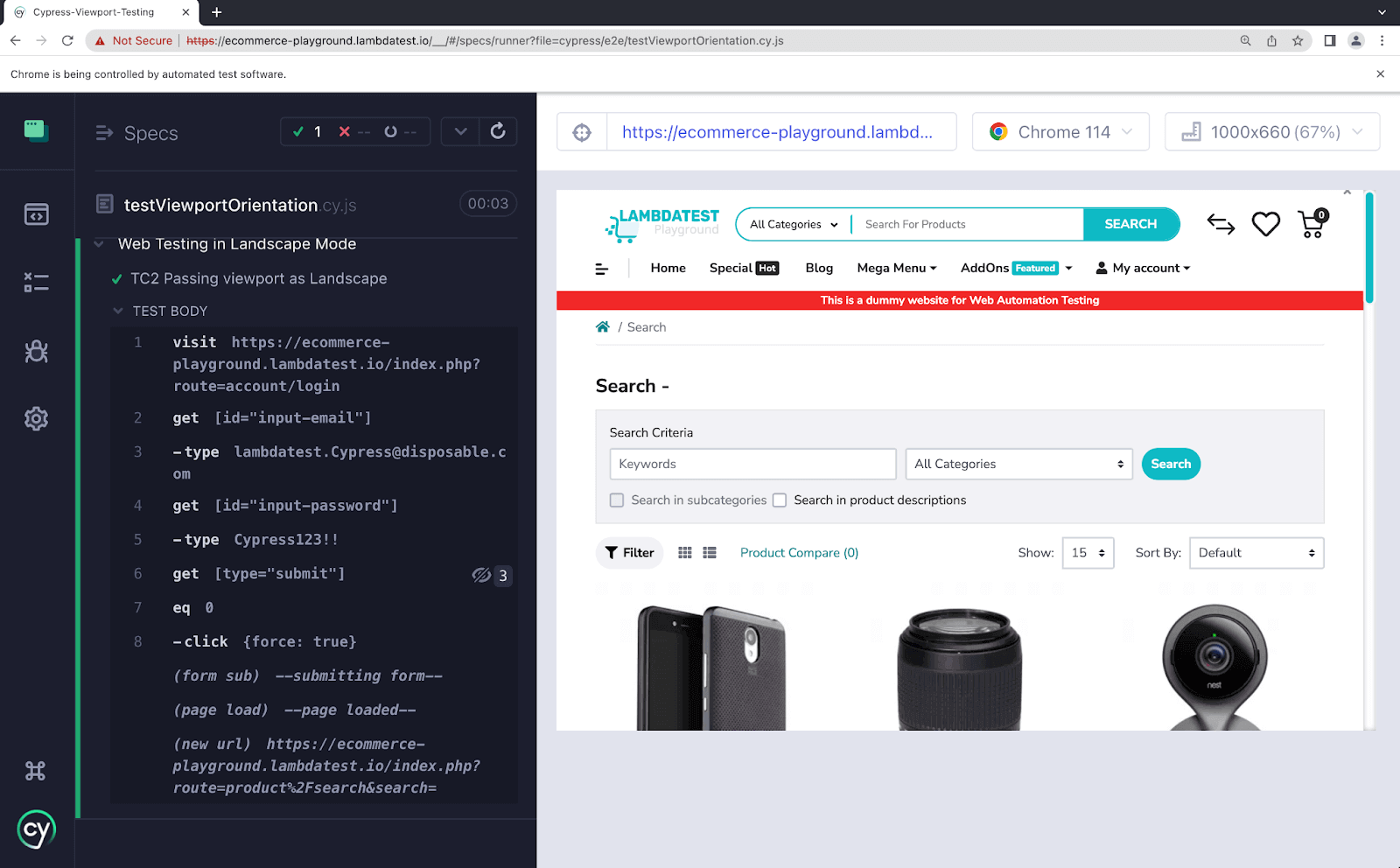1400x868 pixels.
Task: Open the Chrome 114 browser dropdown
Action: coord(1060,132)
